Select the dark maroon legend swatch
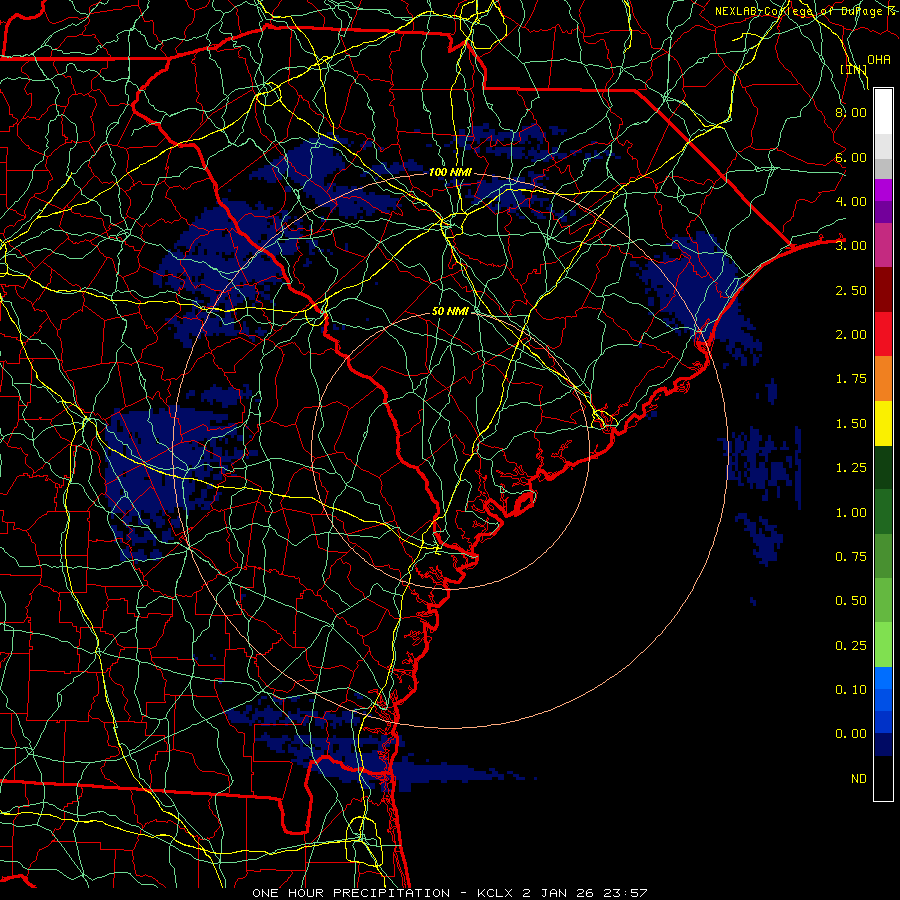 click(x=883, y=290)
